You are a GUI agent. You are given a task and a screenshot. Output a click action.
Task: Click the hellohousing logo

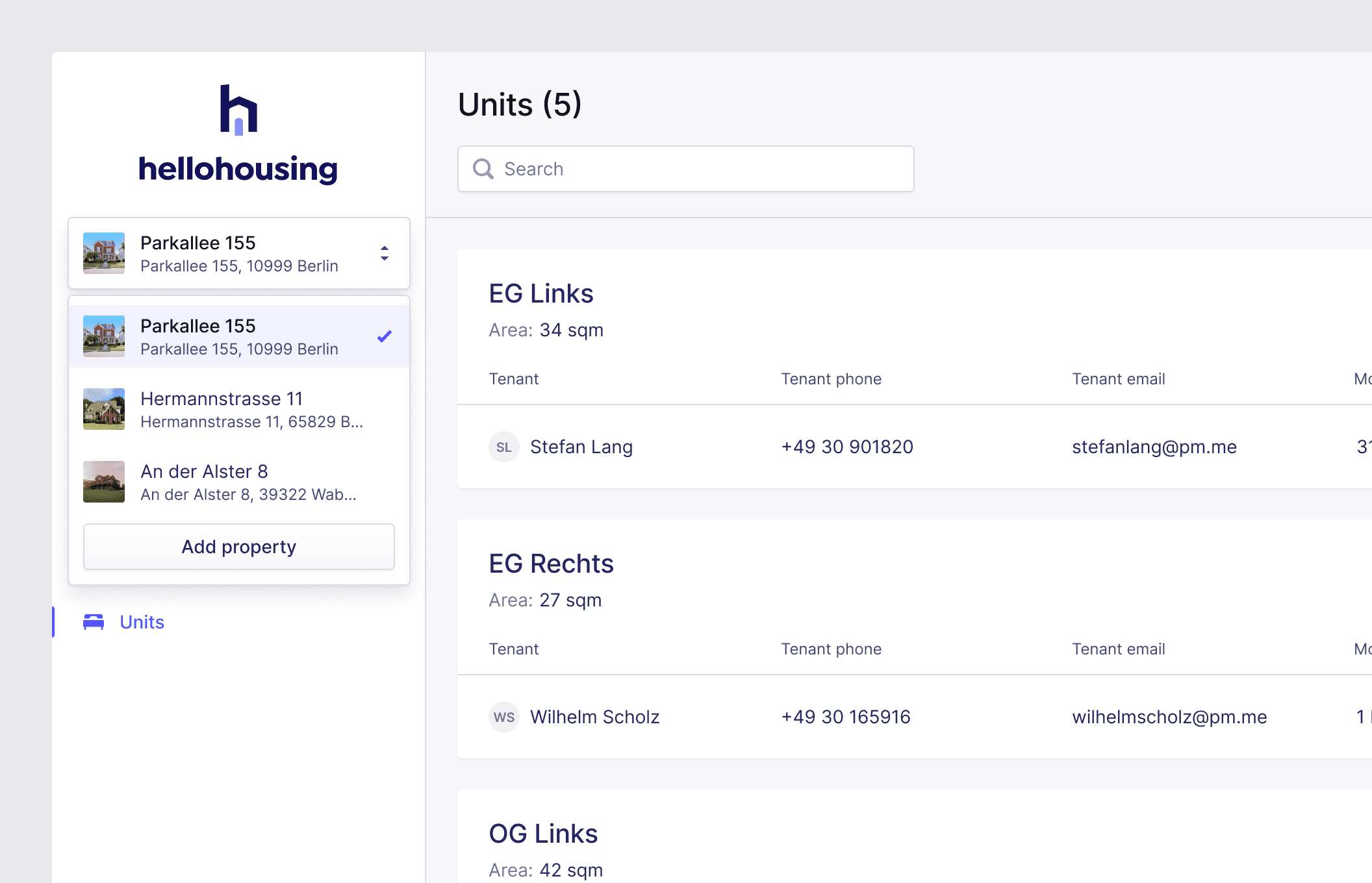coord(238,133)
